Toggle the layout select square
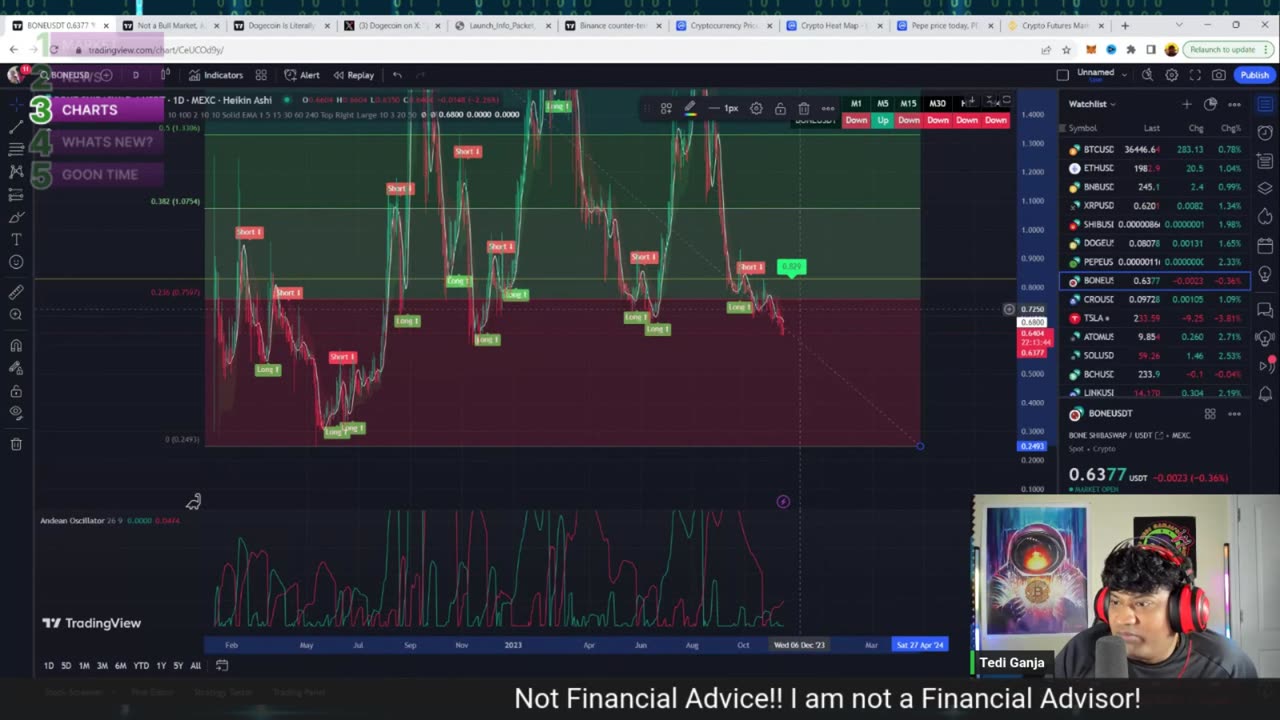The image size is (1280, 720). click(1063, 75)
